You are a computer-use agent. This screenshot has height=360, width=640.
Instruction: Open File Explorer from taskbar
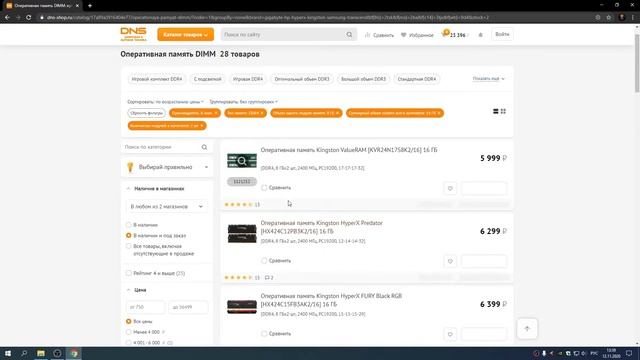point(41,353)
